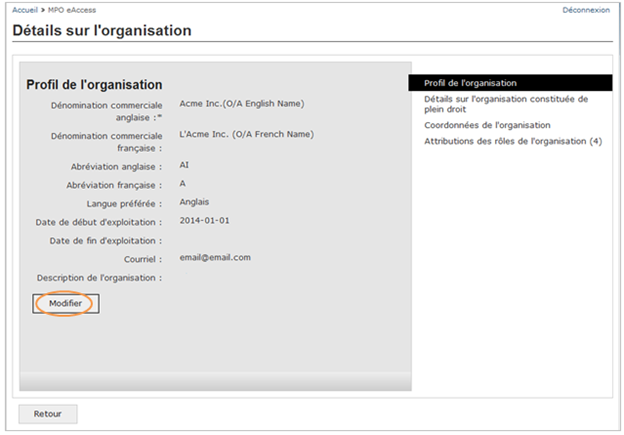Click the Langue préférée label
This screenshot has width=624, height=435.
125,204
